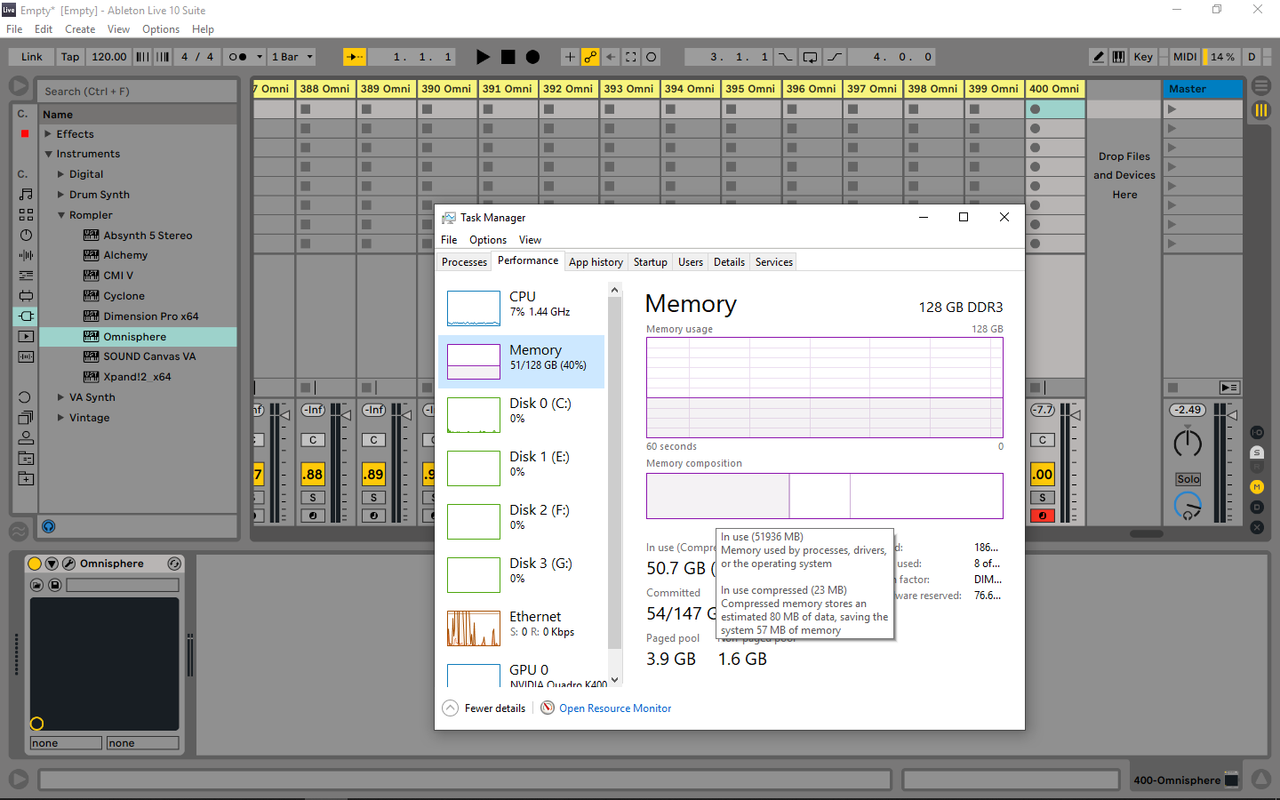Enable Key Map Mode
This screenshot has height=800, width=1280.
point(1143,57)
